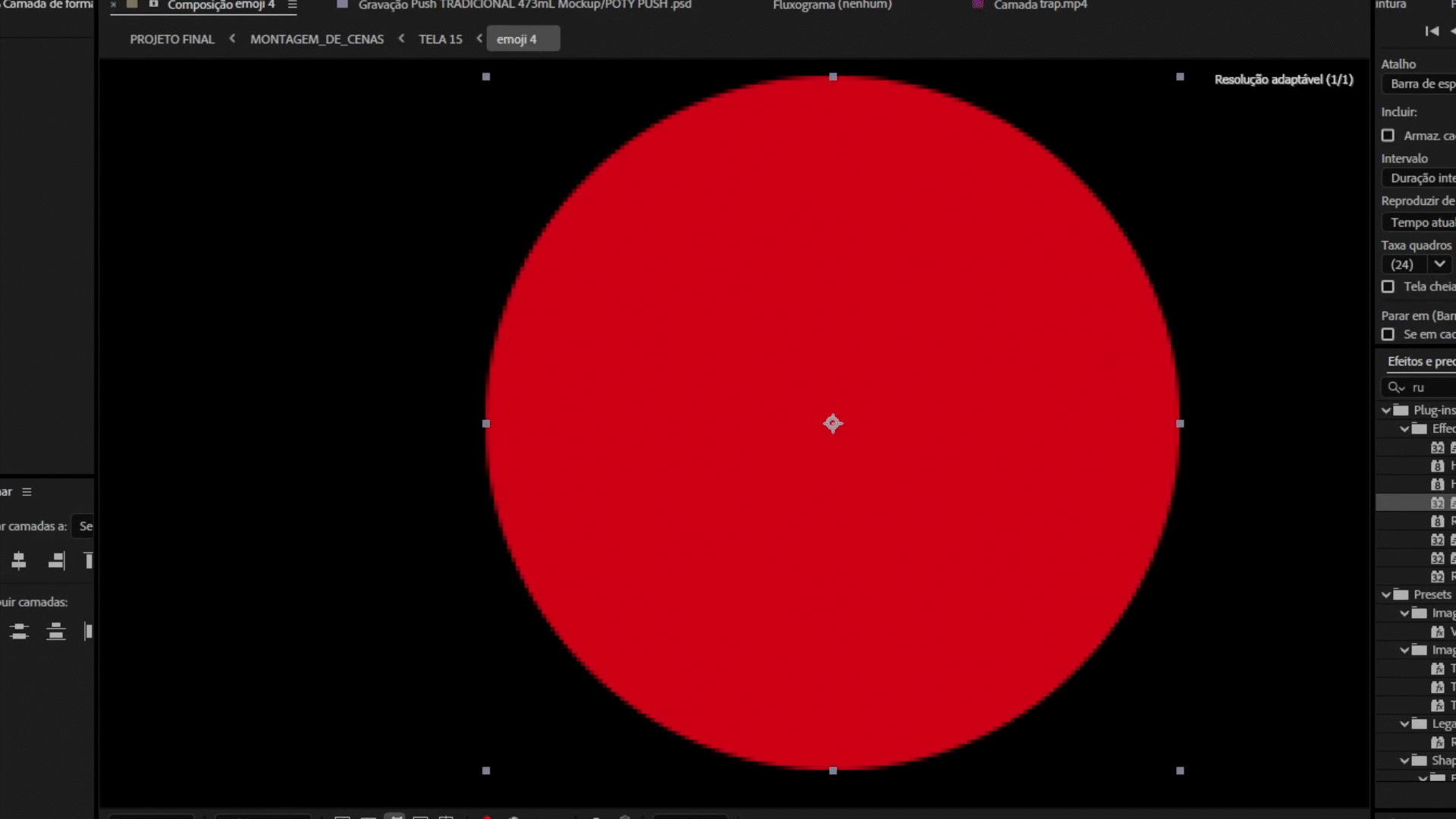Click distribute vertical centers icon

[x=19, y=632]
